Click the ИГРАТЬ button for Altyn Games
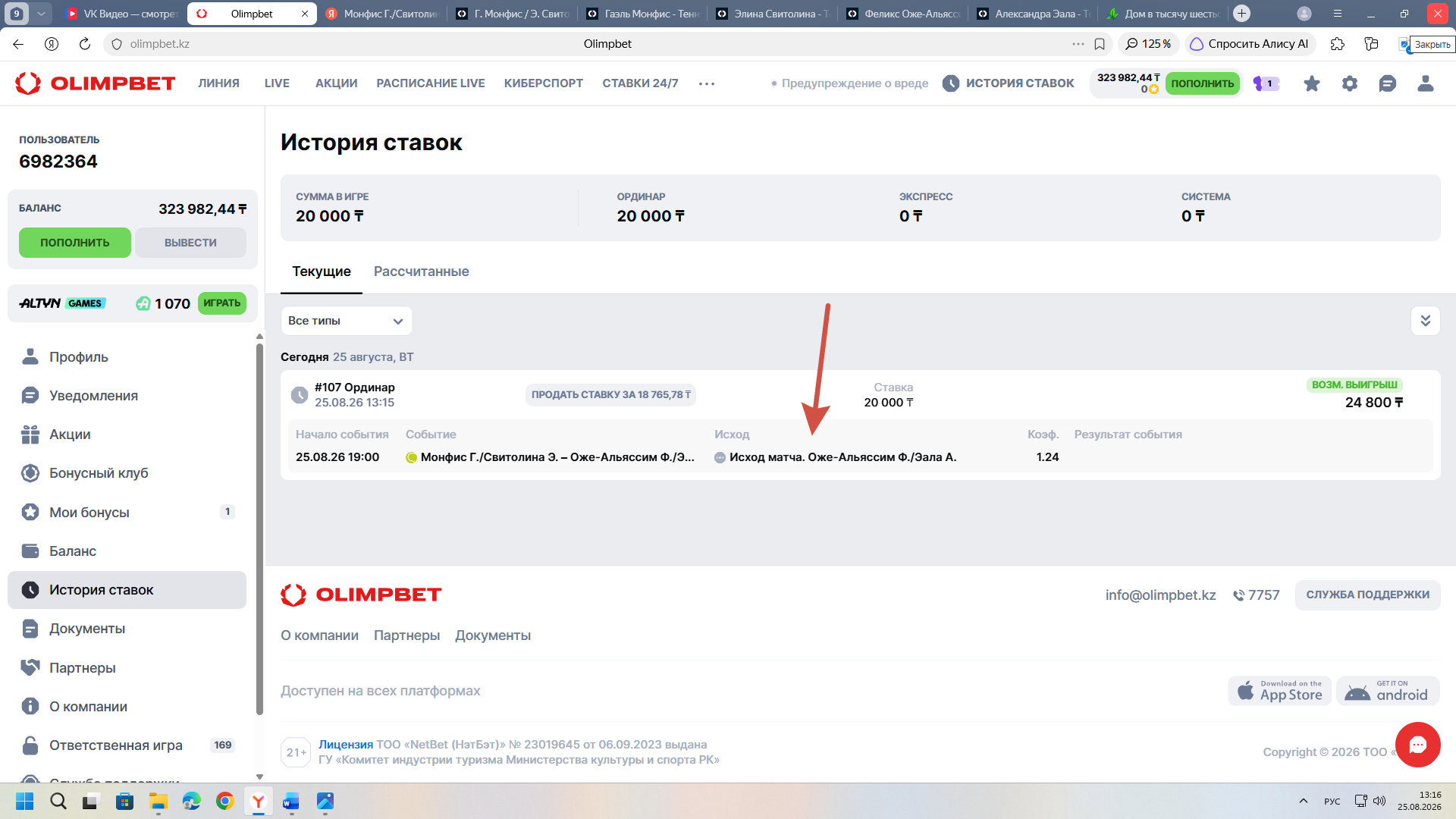 (x=222, y=303)
